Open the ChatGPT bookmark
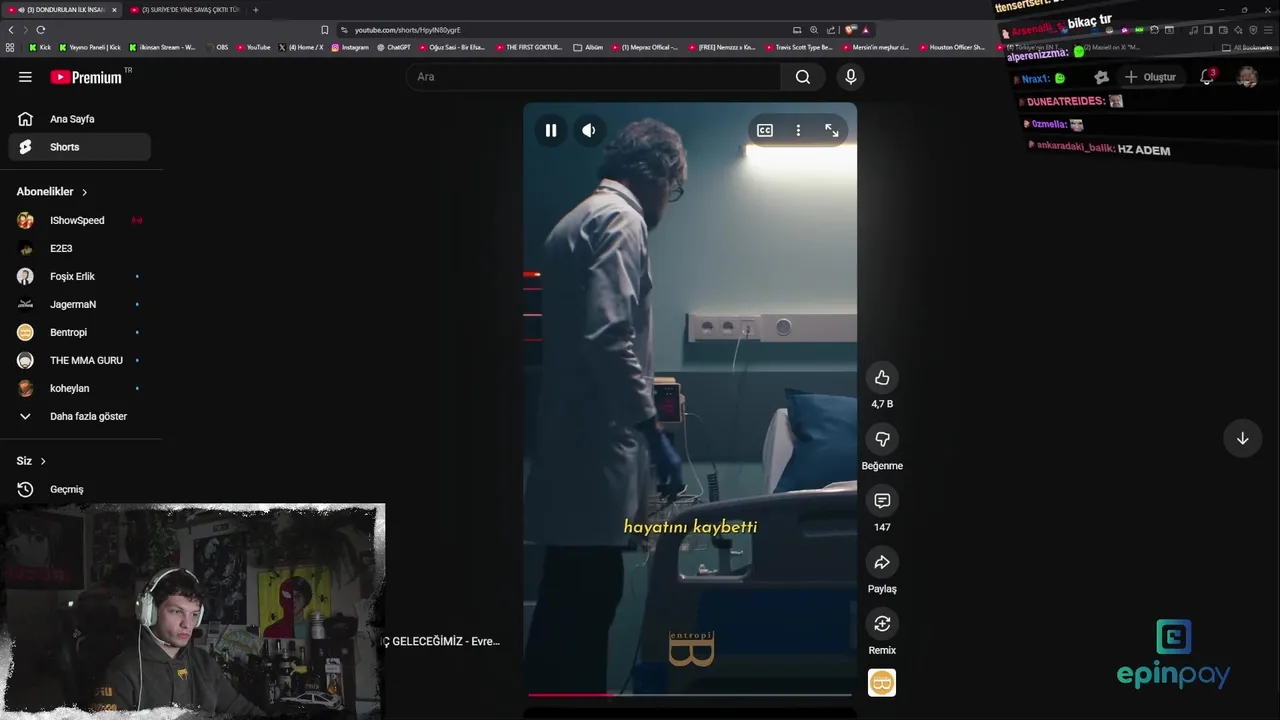This screenshot has width=1280, height=720. click(x=394, y=47)
